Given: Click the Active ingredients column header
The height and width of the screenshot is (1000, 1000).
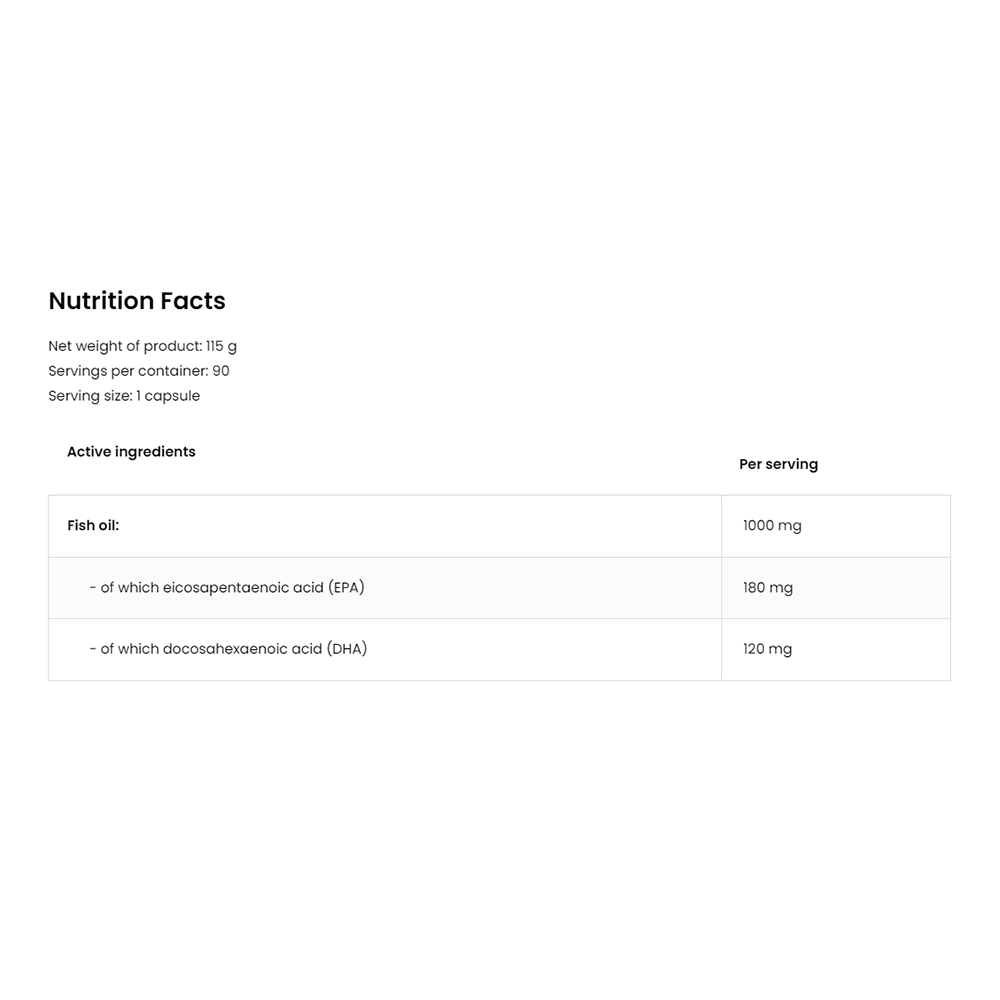Looking at the screenshot, I should tap(131, 452).
